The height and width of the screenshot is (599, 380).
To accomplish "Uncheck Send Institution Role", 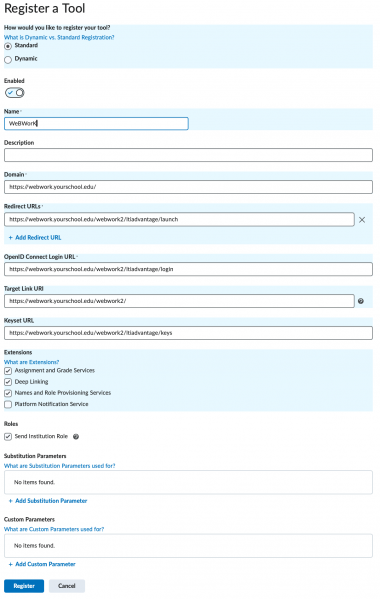I will (x=8, y=436).
